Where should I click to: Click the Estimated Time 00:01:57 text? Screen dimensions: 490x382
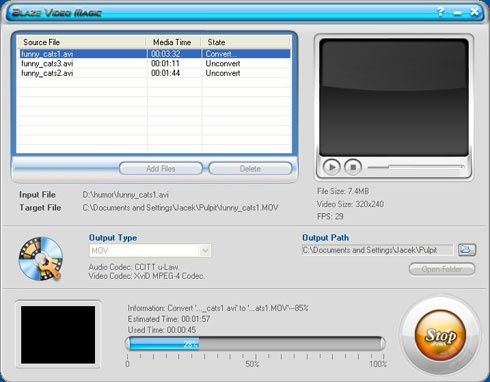[169, 319]
